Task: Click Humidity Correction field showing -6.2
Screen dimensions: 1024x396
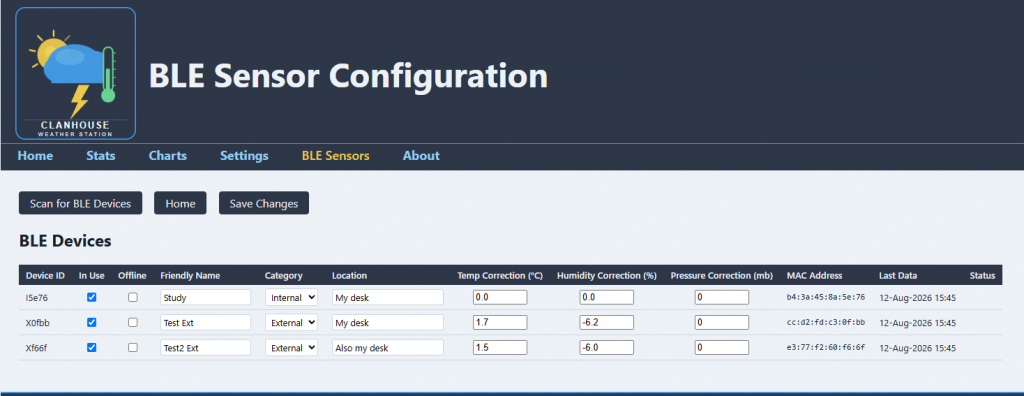Action: (x=607, y=322)
